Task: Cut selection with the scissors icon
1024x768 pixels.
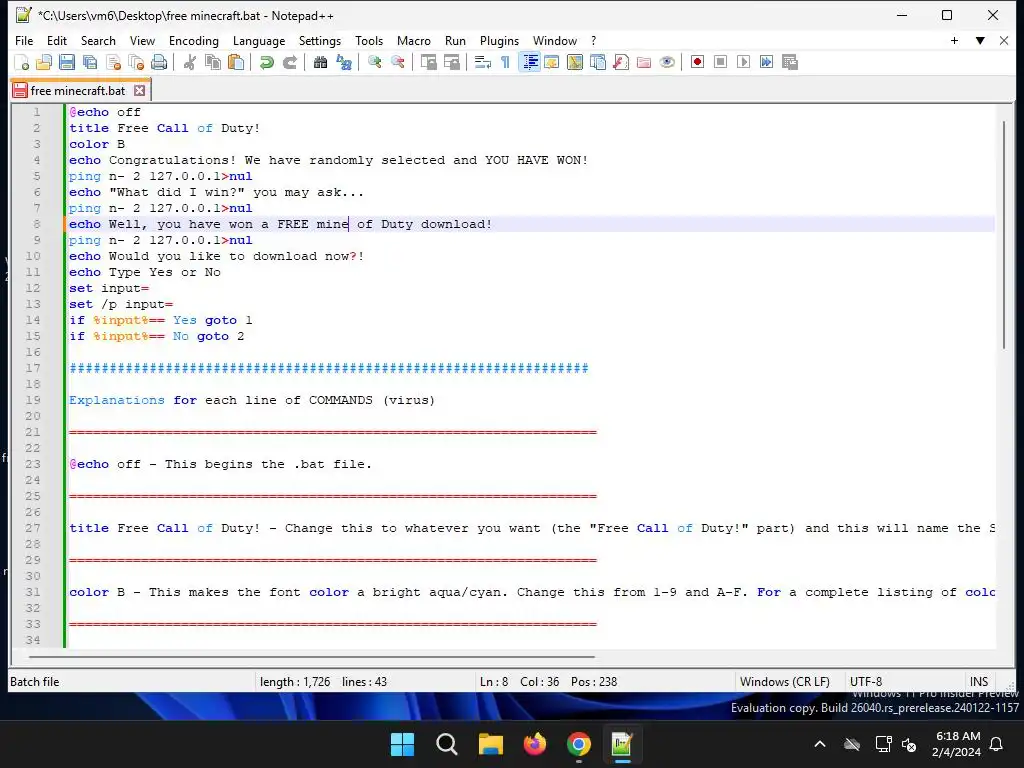Action: pyautogui.click(x=189, y=62)
